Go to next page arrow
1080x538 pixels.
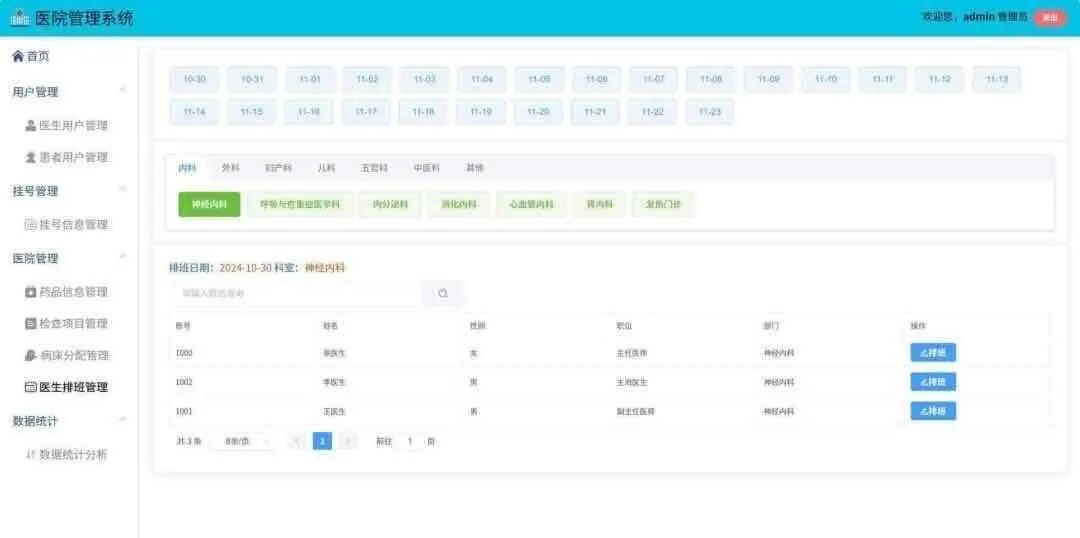349,442
